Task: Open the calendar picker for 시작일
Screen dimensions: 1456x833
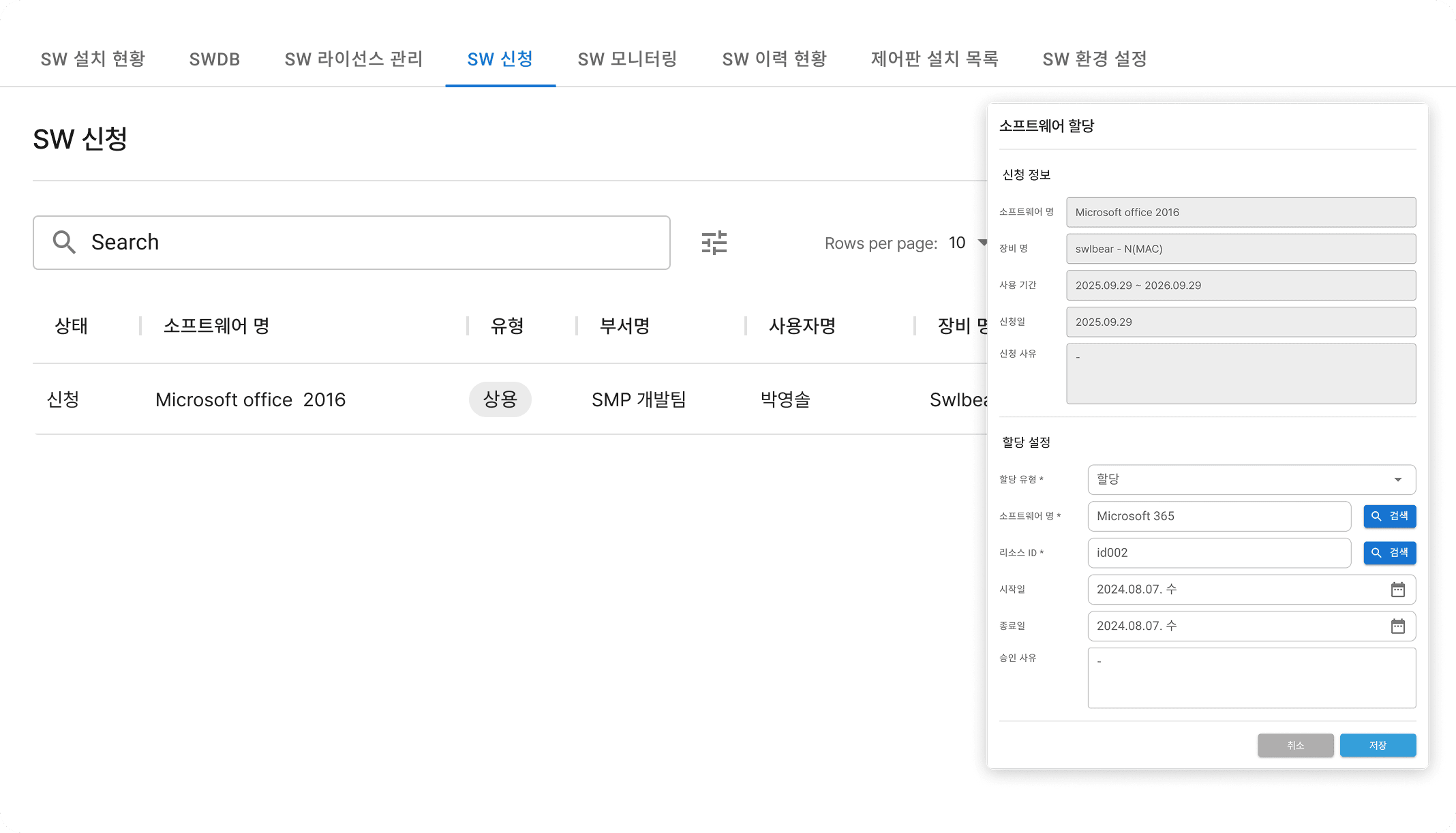Action: pyautogui.click(x=1398, y=589)
